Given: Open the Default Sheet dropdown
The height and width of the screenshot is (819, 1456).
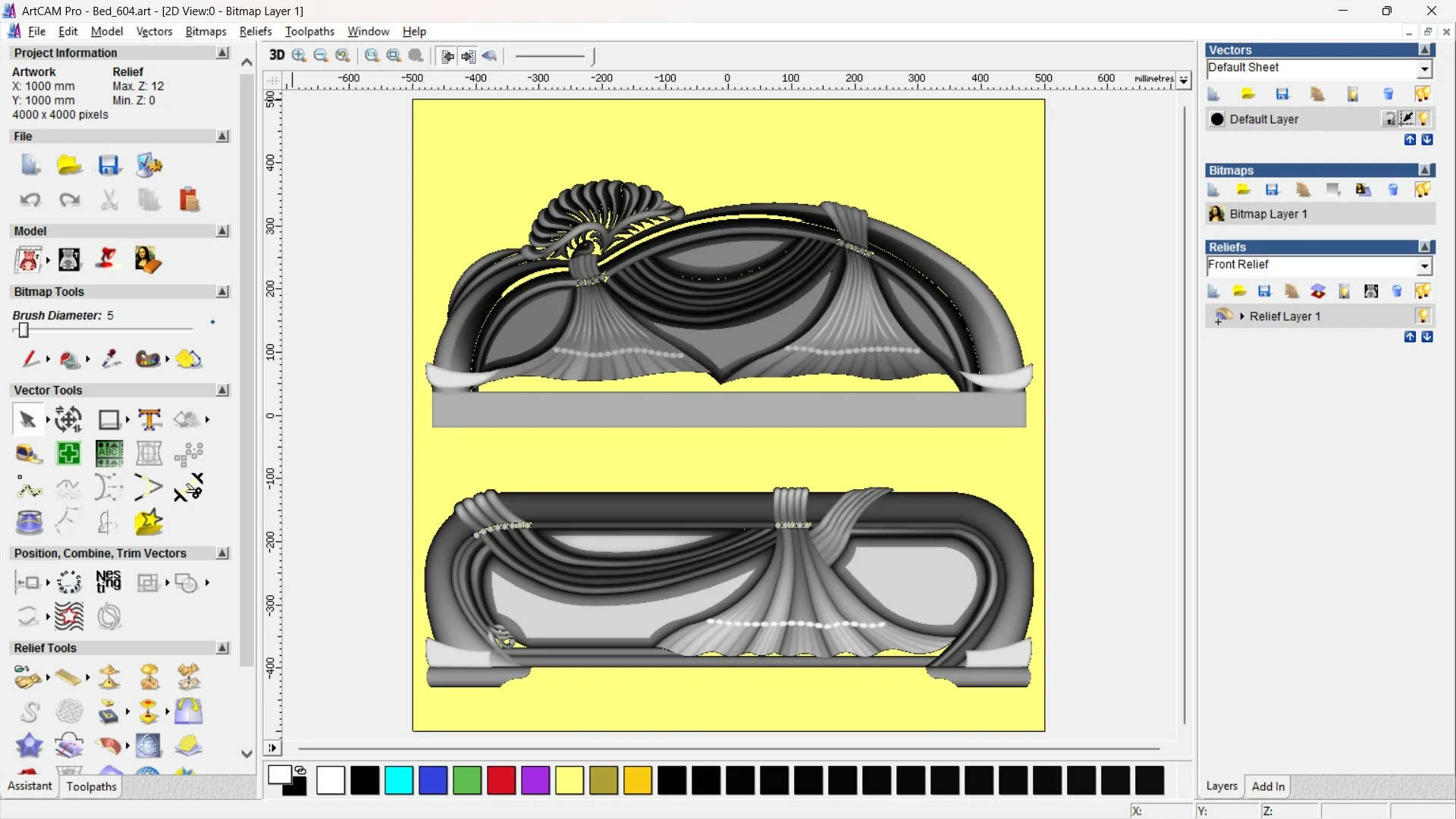Looking at the screenshot, I should point(1425,68).
